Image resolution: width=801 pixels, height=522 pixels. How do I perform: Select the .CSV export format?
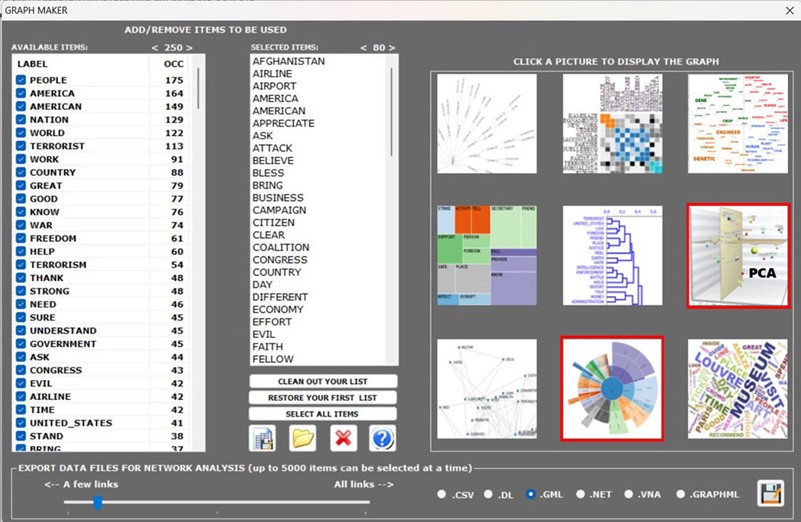click(x=442, y=494)
